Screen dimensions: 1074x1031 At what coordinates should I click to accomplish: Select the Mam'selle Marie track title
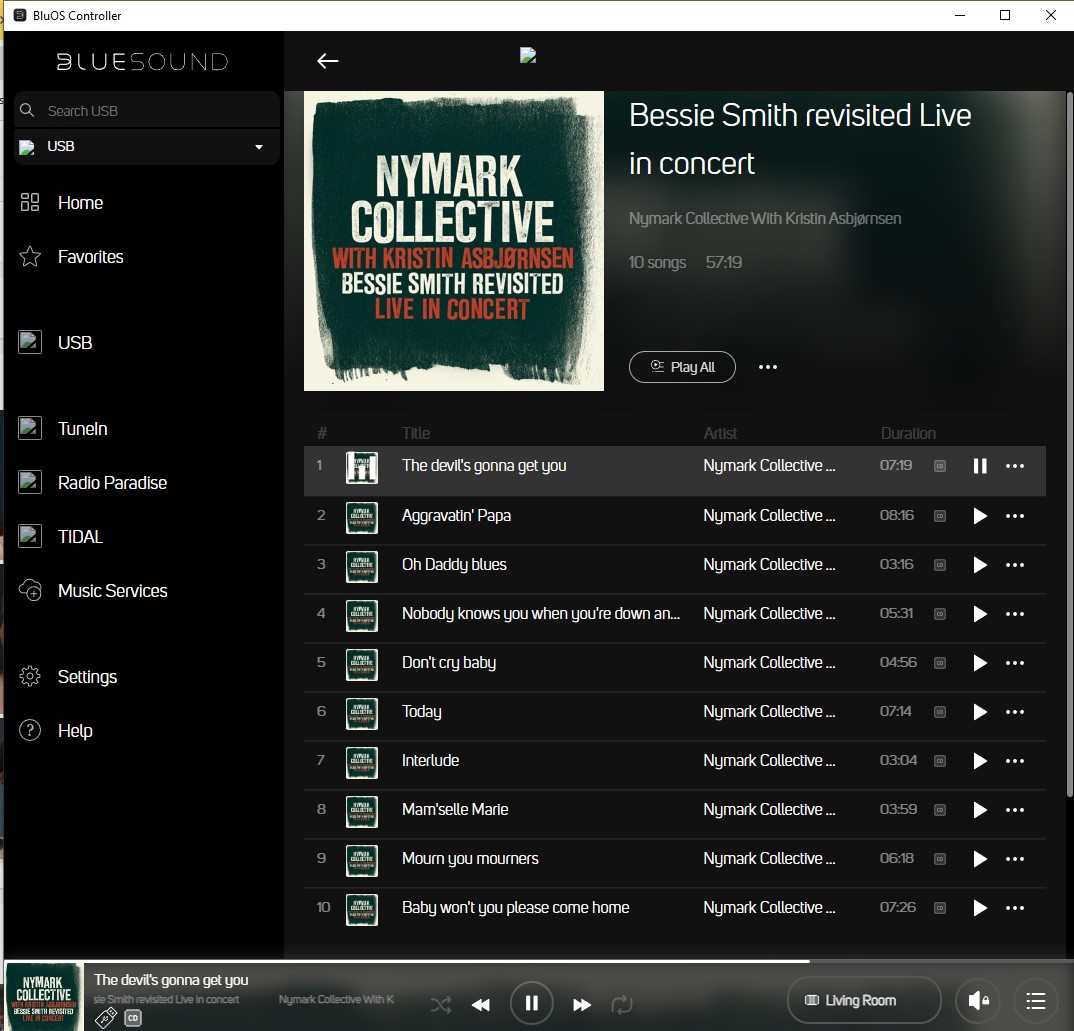[x=455, y=810]
